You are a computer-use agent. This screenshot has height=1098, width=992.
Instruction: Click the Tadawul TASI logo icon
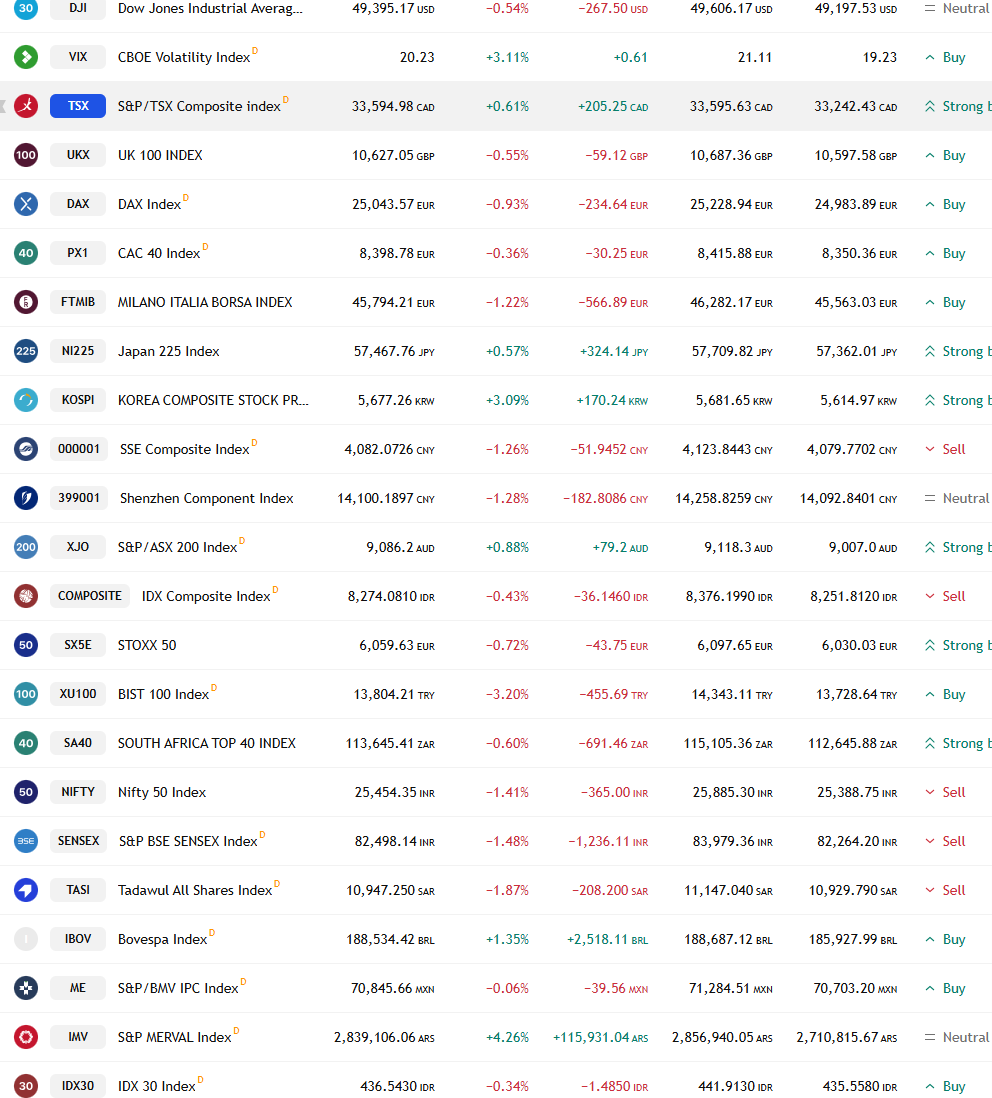(26, 891)
